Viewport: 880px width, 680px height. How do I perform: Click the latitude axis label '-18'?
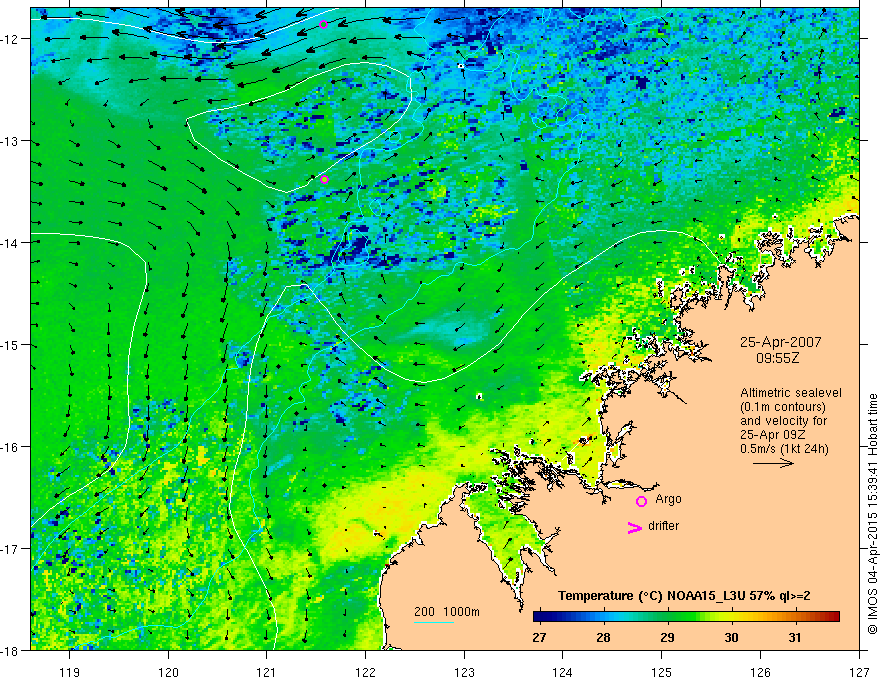pyautogui.click(x=10, y=650)
